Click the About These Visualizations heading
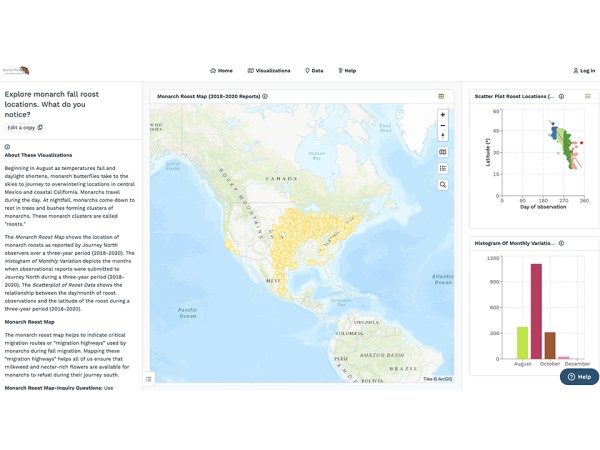Viewport: 600px width, 450px height. point(38,155)
